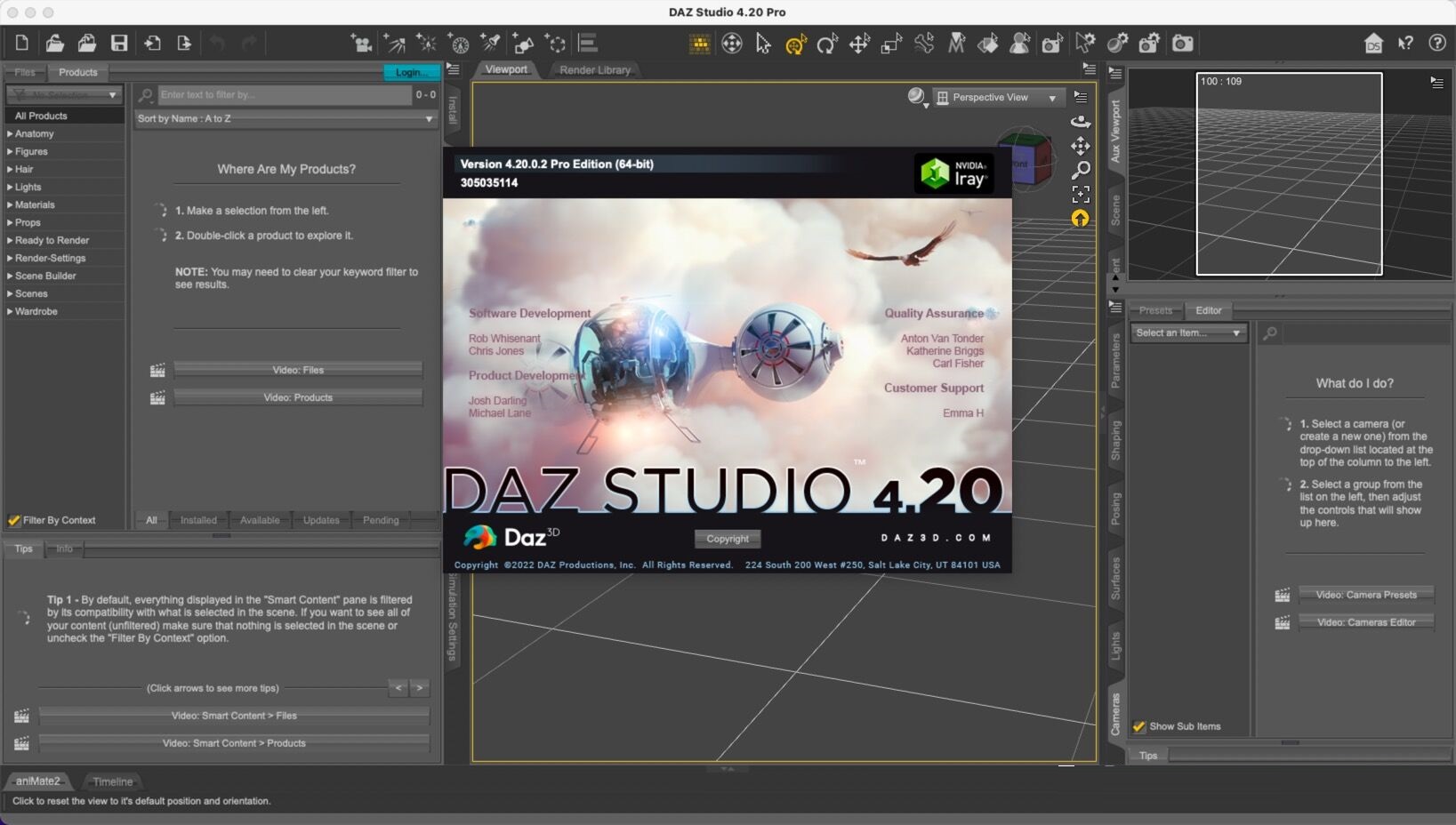Click the viewport Frame selection icon
1456x825 pixels.
point(1080,194)
